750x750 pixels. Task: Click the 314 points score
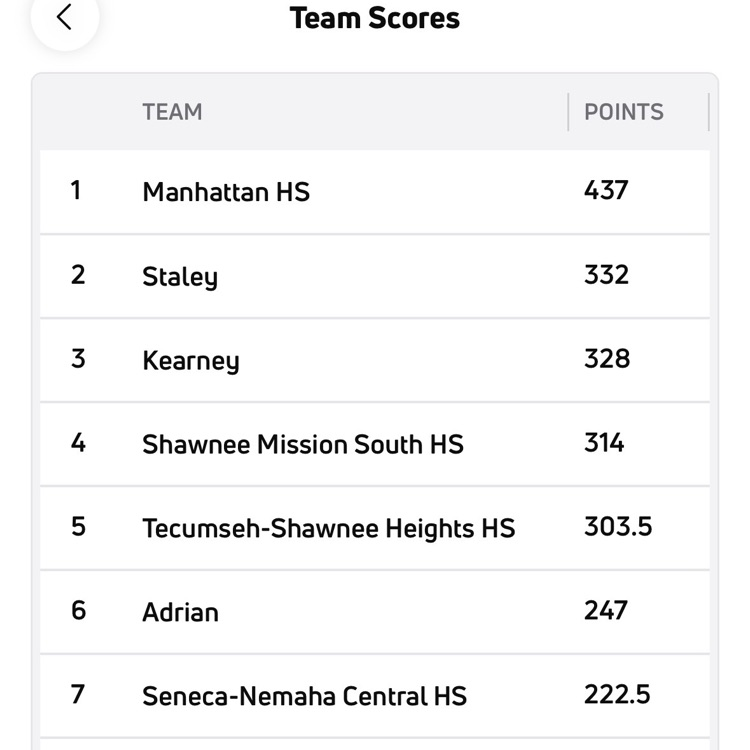pos(604,442)
